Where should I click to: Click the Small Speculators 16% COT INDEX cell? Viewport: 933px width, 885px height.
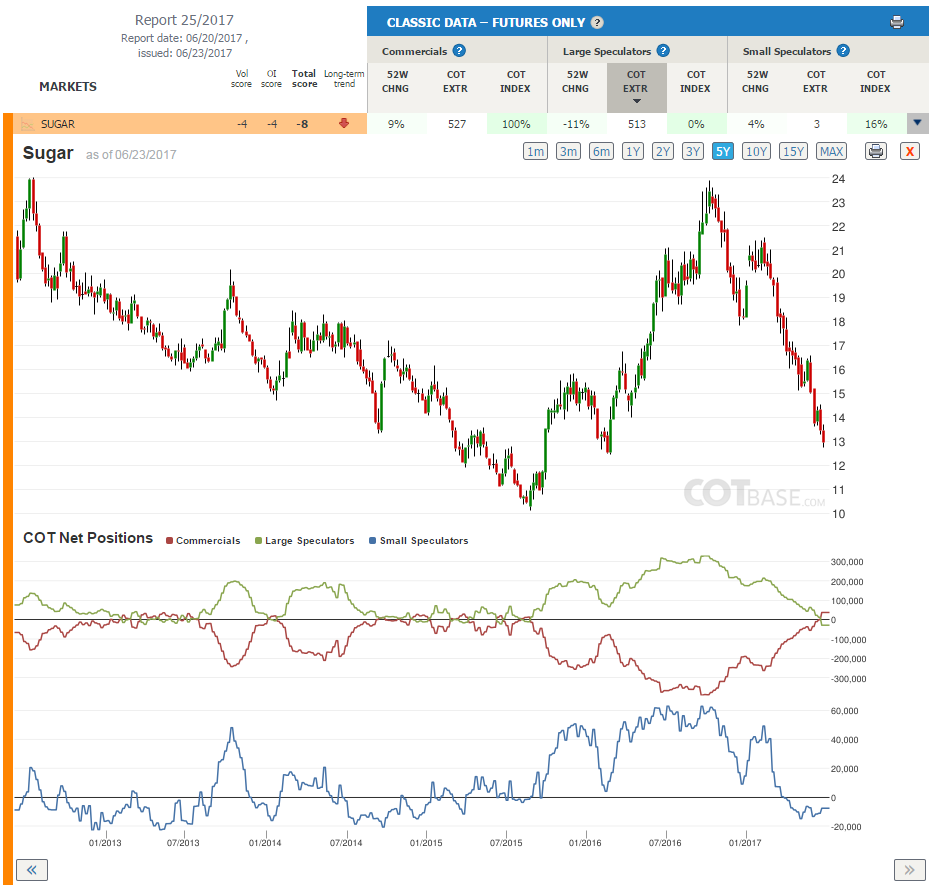point(876,124)
